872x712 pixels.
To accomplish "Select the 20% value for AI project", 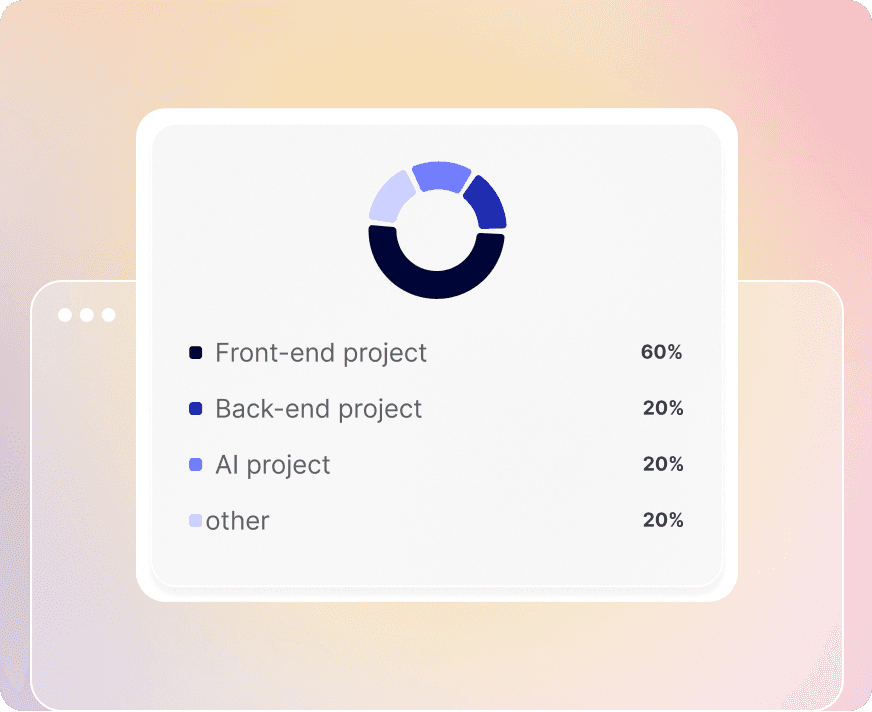I will tap(663, 464).
